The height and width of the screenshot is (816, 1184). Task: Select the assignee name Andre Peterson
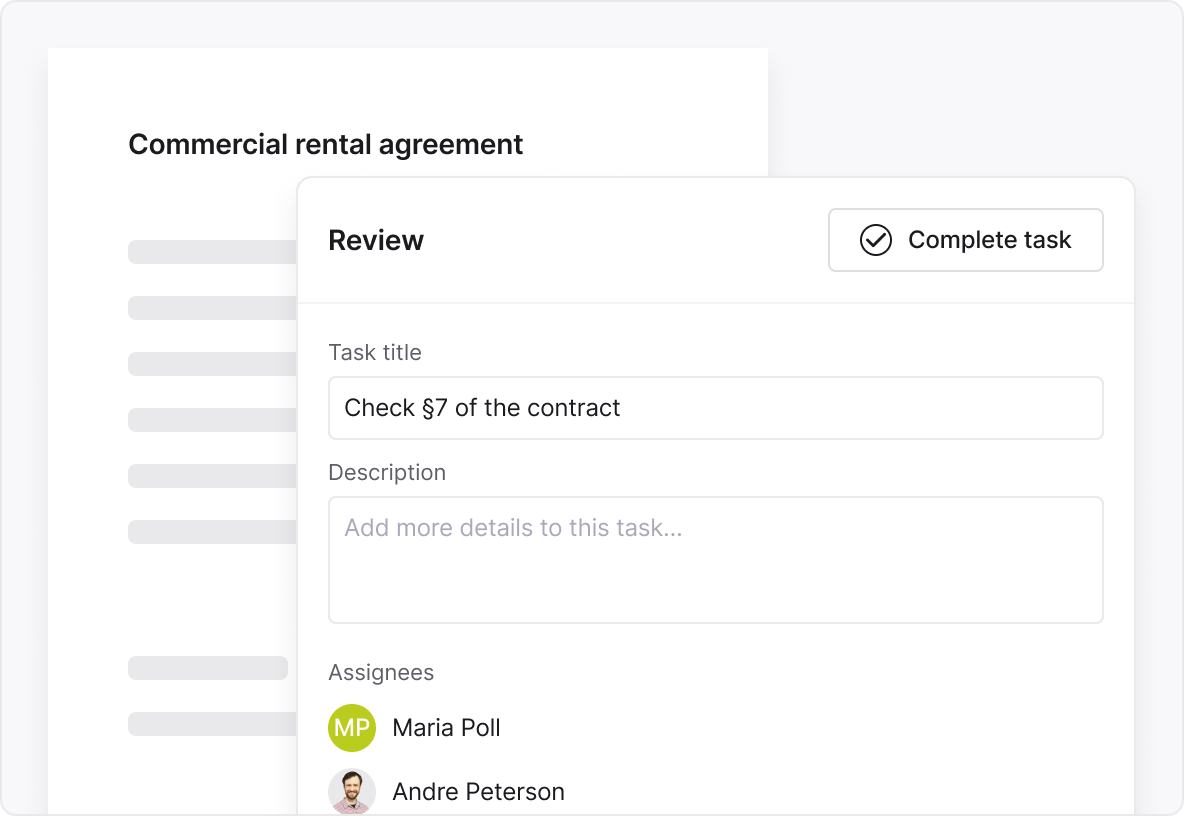coord(478,792)
